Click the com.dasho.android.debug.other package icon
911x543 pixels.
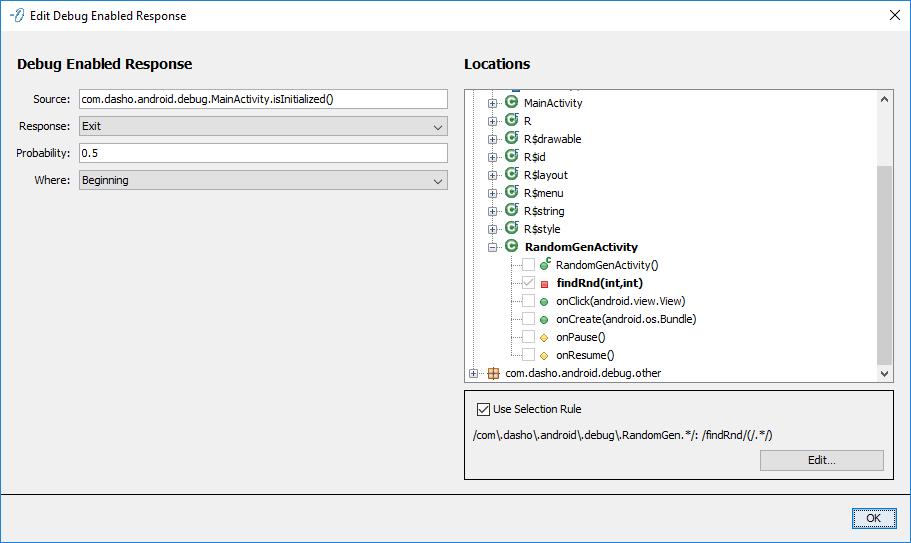pyautogui.click(x=492, y=373)
